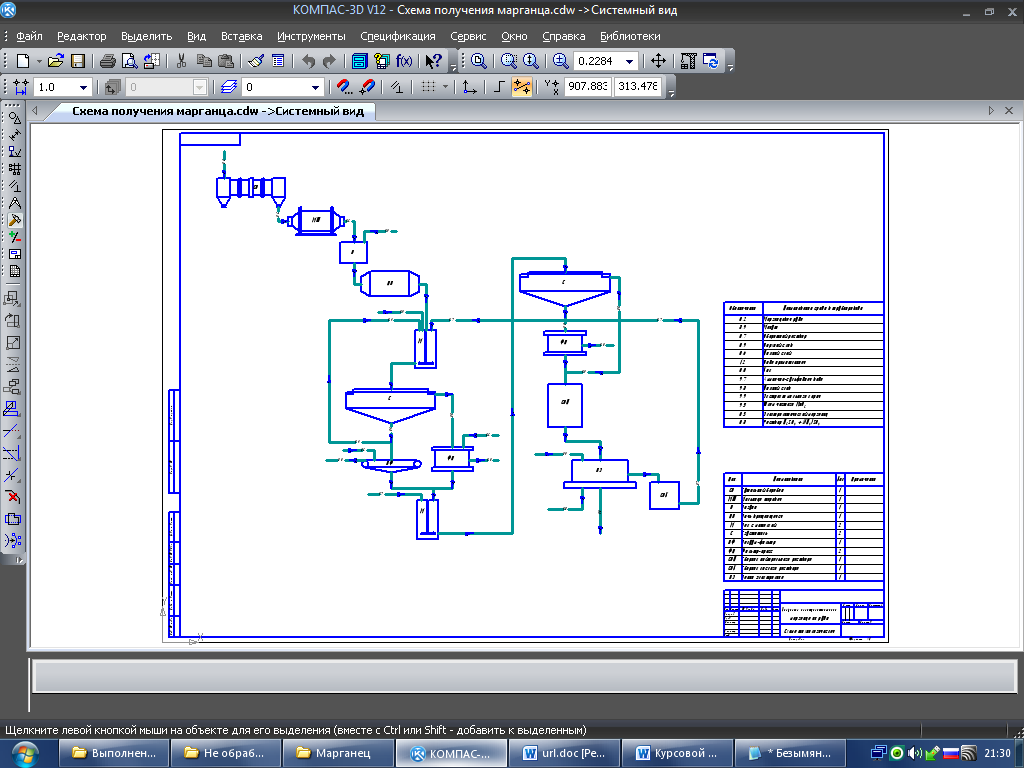
Task: Click the Windows Start button
Action: (x=24, y=754)
